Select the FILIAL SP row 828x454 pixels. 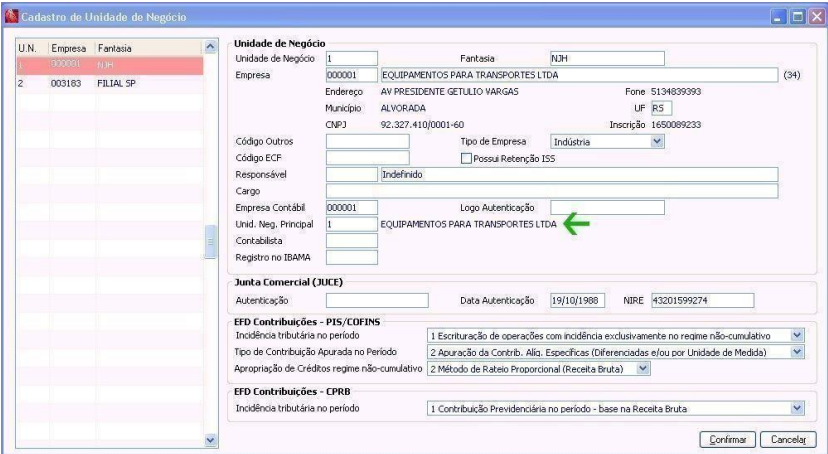pyautogui.click(x=110, y=83)
